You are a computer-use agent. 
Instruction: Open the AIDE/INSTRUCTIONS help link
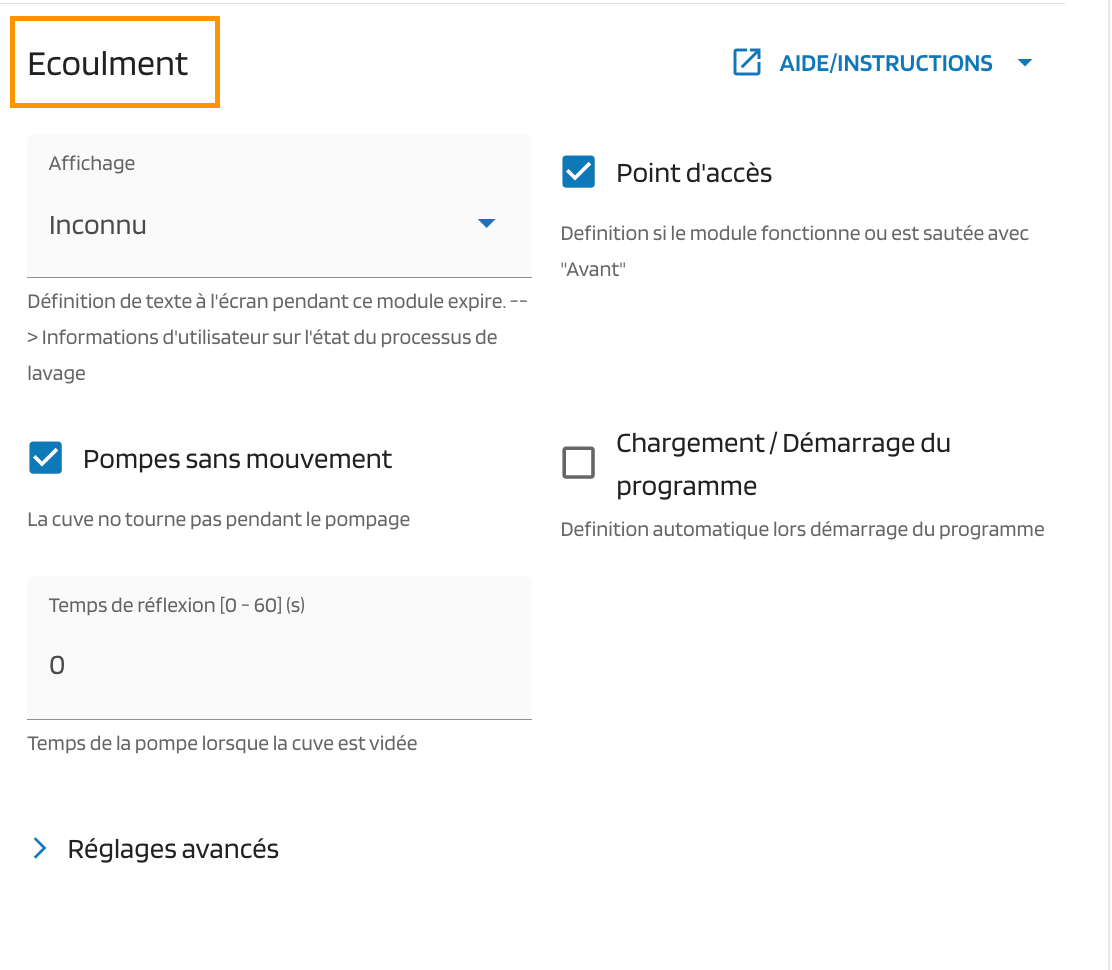(x=885, y=64)
